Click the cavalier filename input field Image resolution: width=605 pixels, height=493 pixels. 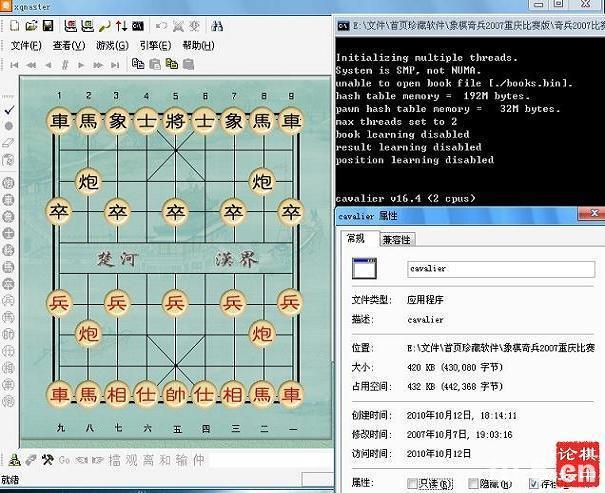pos(501,269)
